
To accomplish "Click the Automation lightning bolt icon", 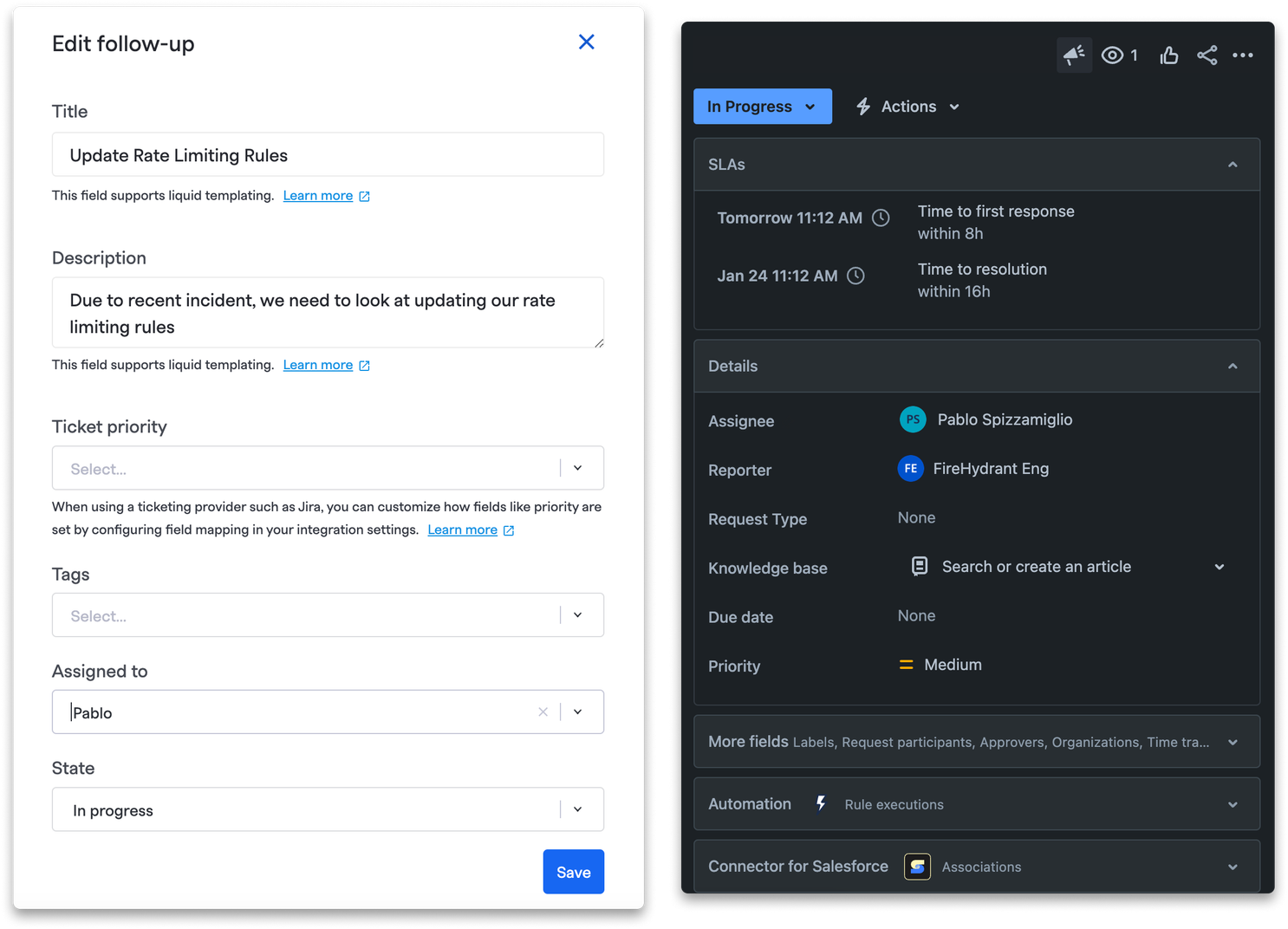I will 821,804.
